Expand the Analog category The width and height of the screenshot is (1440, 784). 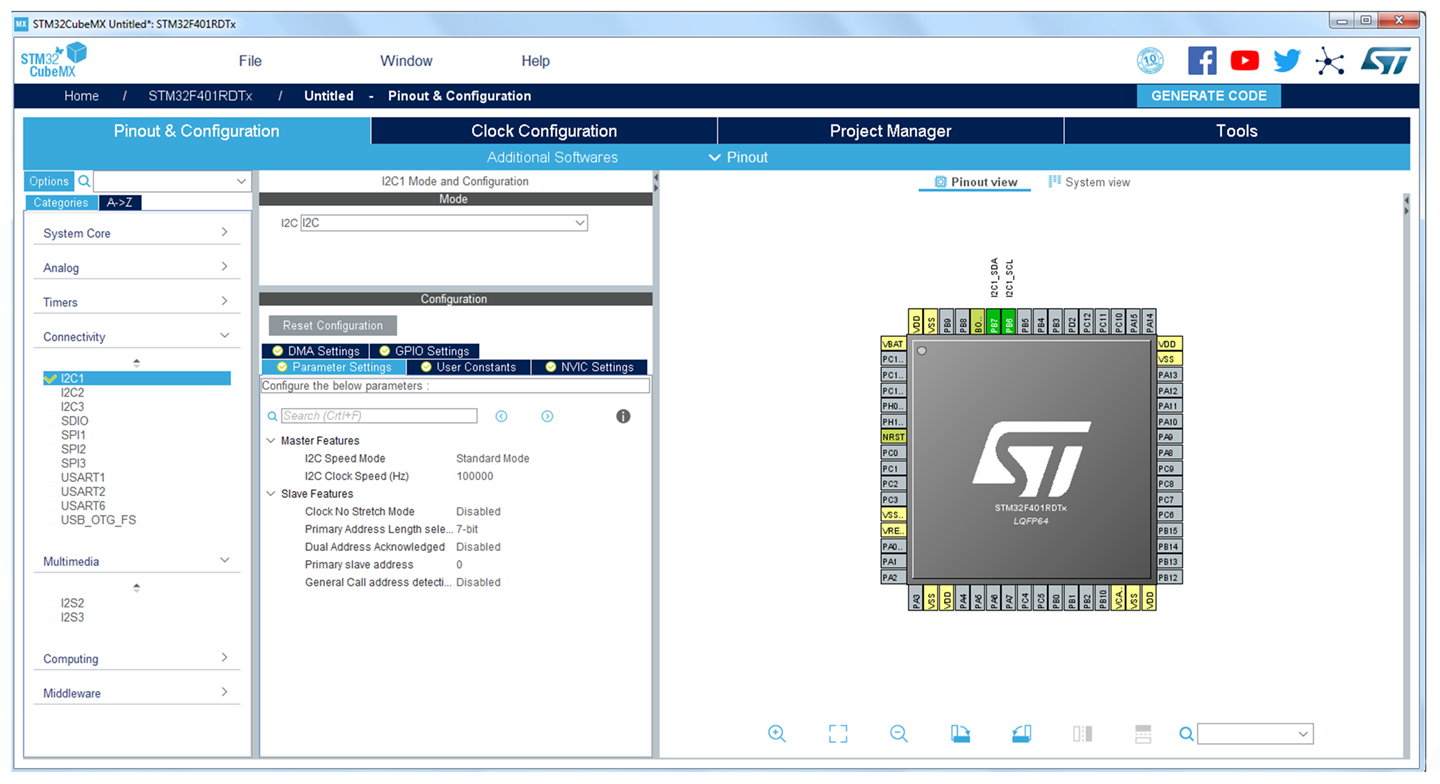[x=137, y=267]
